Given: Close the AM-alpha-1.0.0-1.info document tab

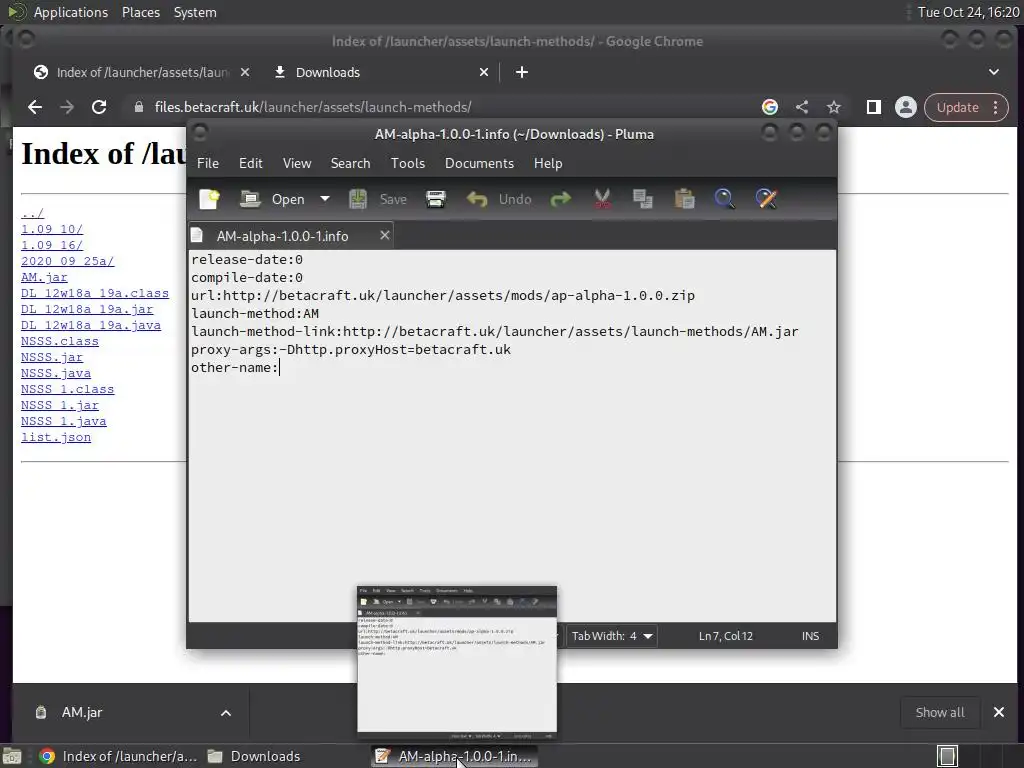Looking at the screenshot, I should click(x=385, y=235).
